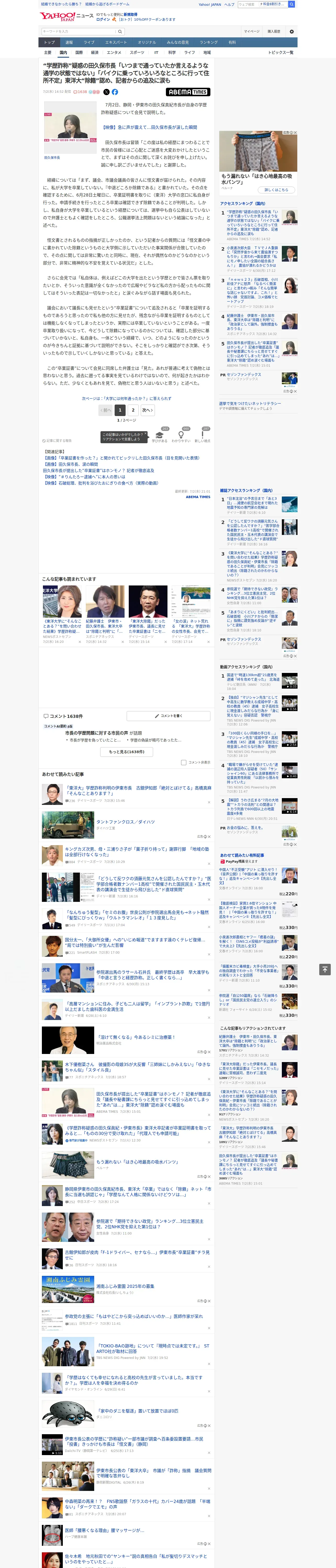
Task: Click the back-to-top arrow button
Action: 324,969
